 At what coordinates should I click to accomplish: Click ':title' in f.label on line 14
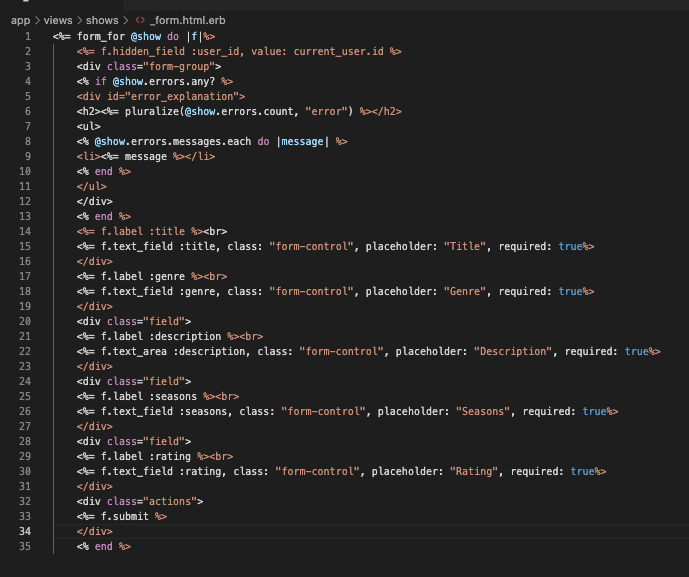pyautogui.click(x=167, y=232)
